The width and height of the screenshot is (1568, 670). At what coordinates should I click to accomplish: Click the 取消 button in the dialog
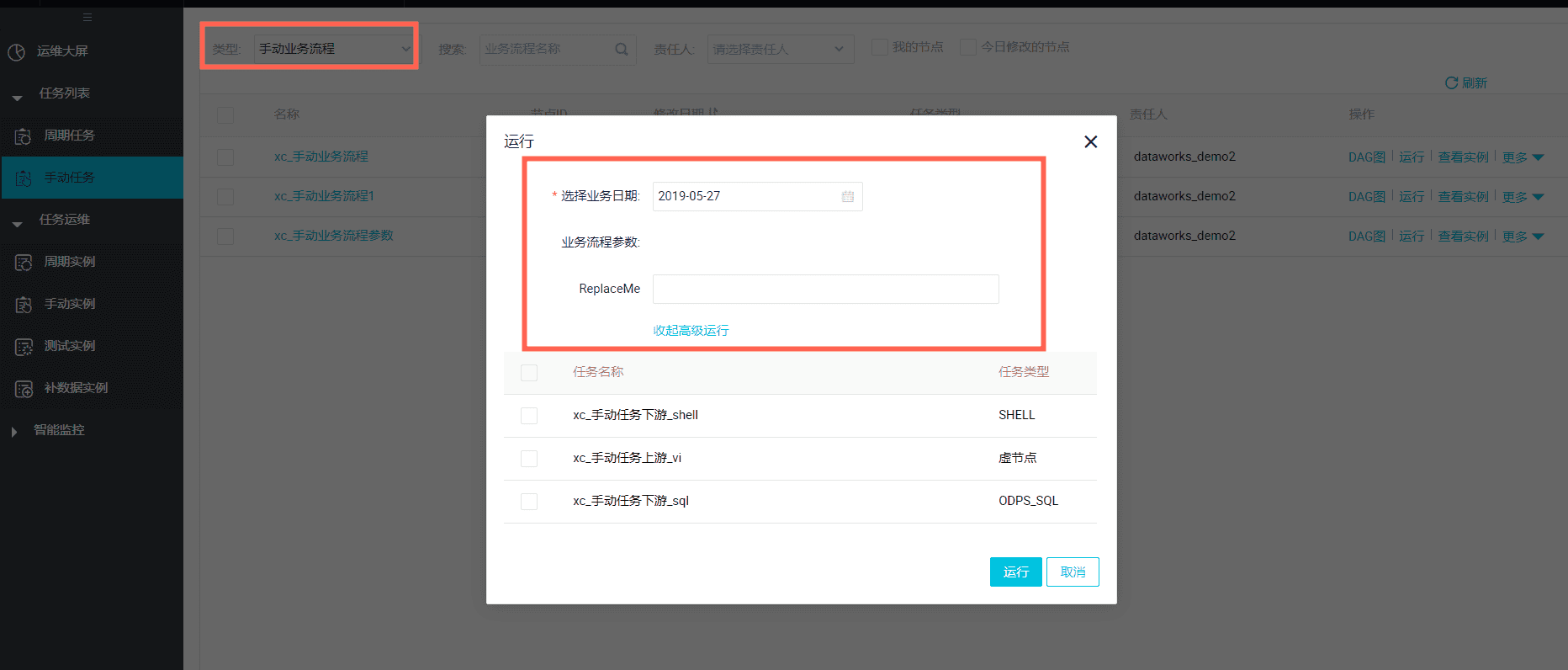coord(1073,572)
